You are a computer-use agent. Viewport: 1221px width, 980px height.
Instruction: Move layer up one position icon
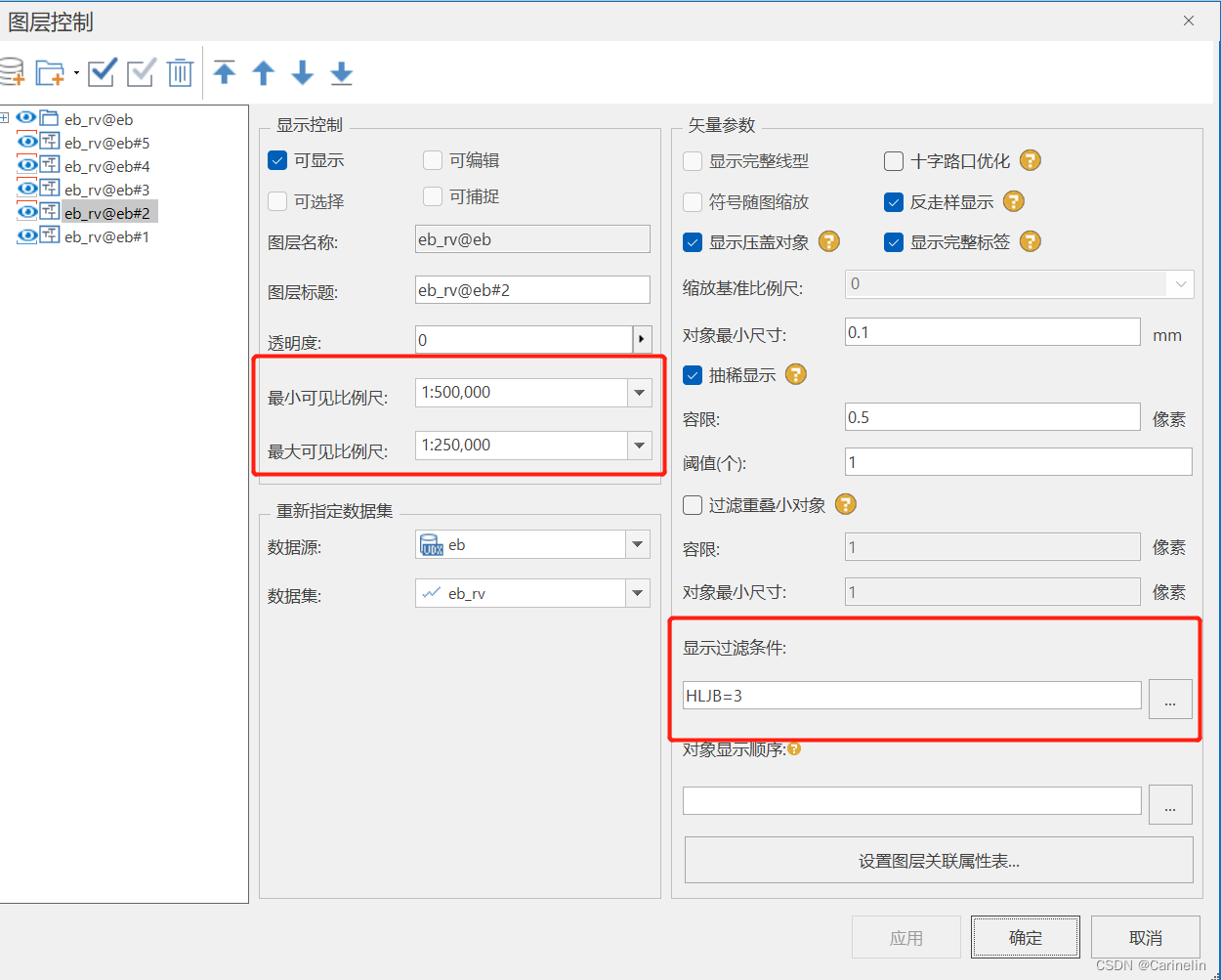pos(263,72)
